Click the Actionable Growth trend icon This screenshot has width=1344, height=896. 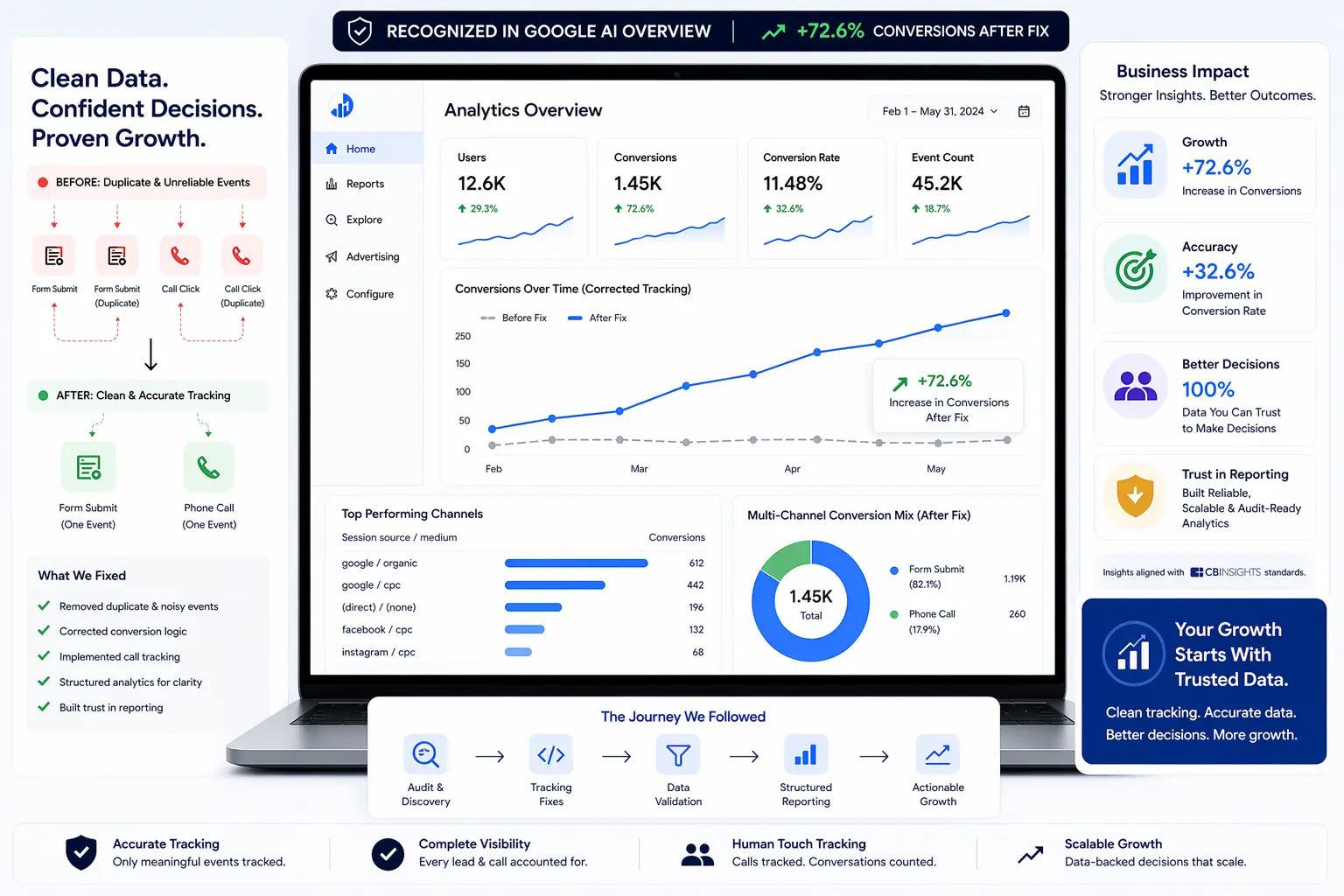point(938,754)
